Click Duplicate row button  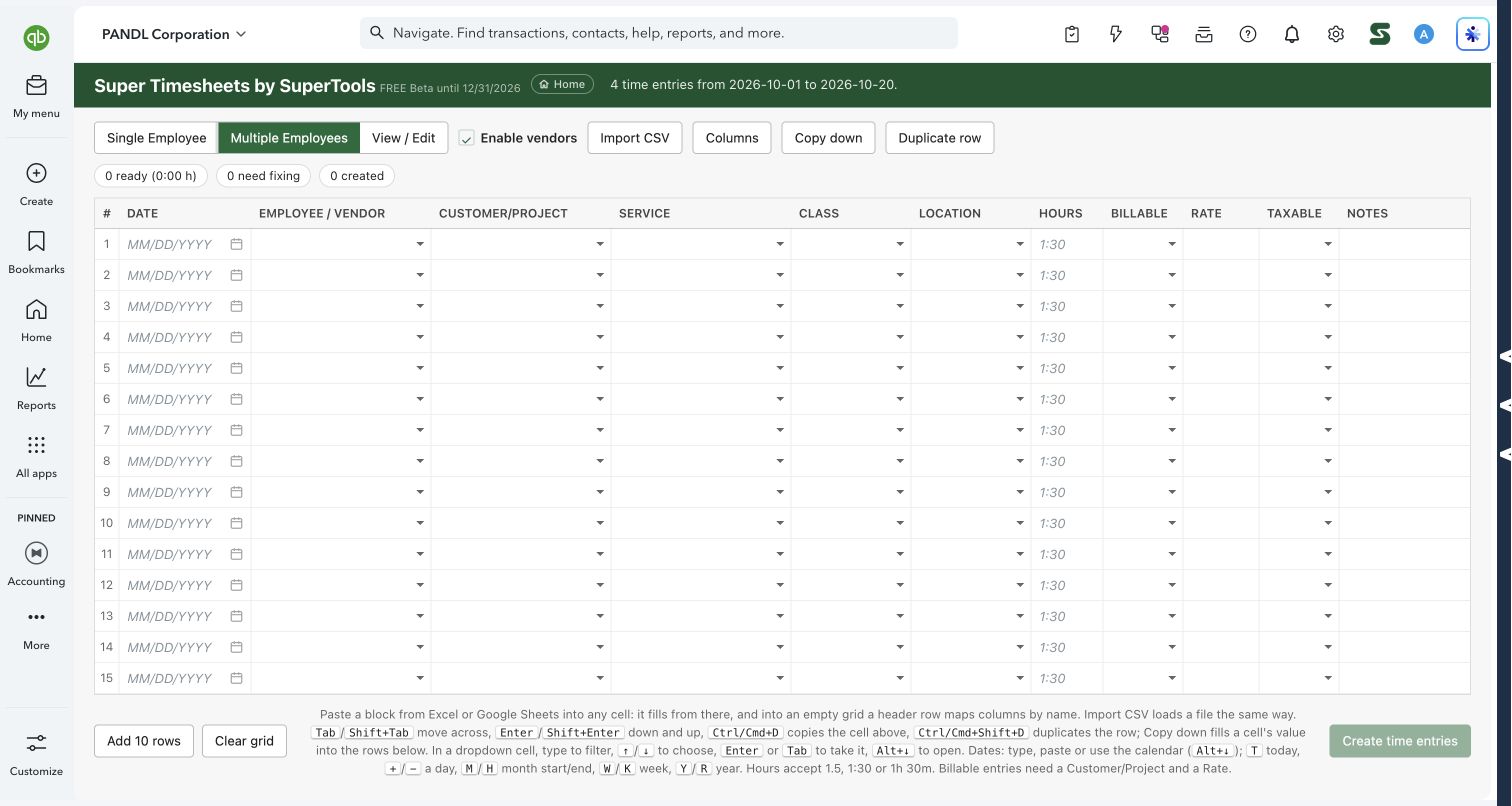pos(940,138)
